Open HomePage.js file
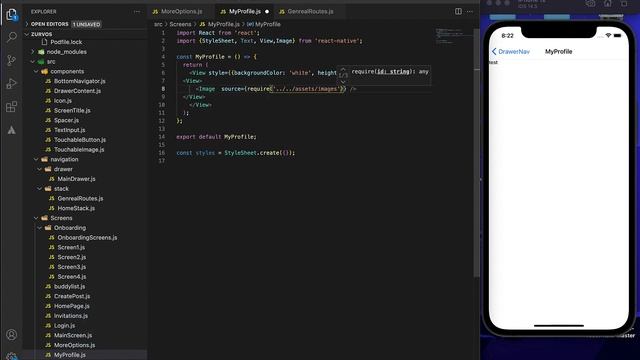Screen dimensions: 640x360 (x=71, y=307)
